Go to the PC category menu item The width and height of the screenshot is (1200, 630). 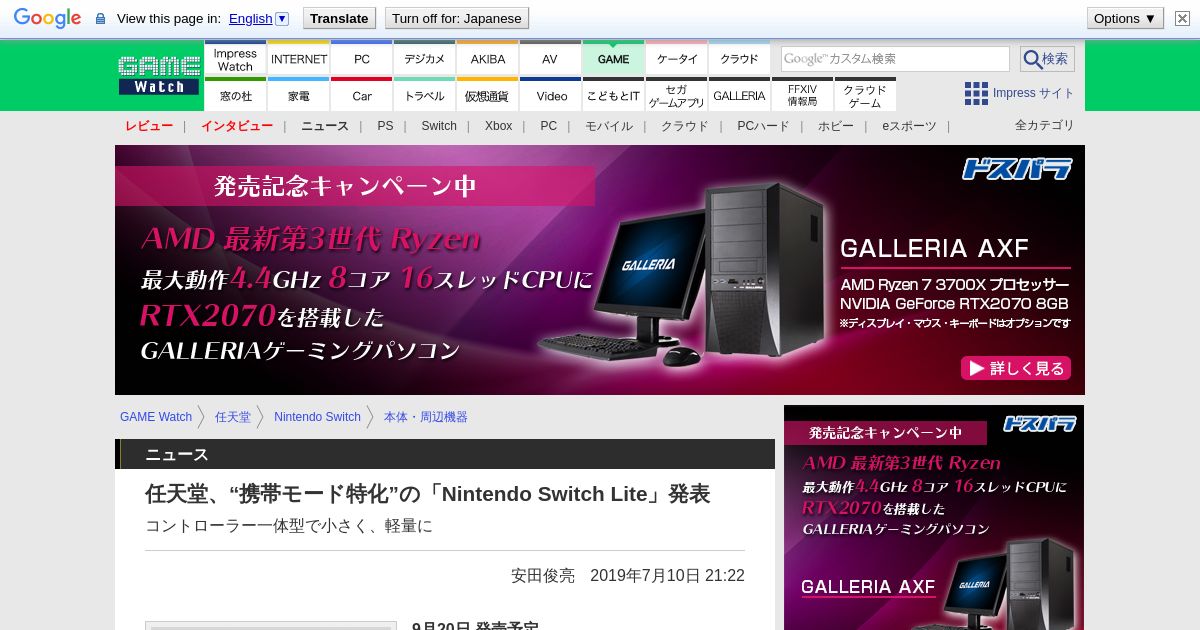(548, 126)
